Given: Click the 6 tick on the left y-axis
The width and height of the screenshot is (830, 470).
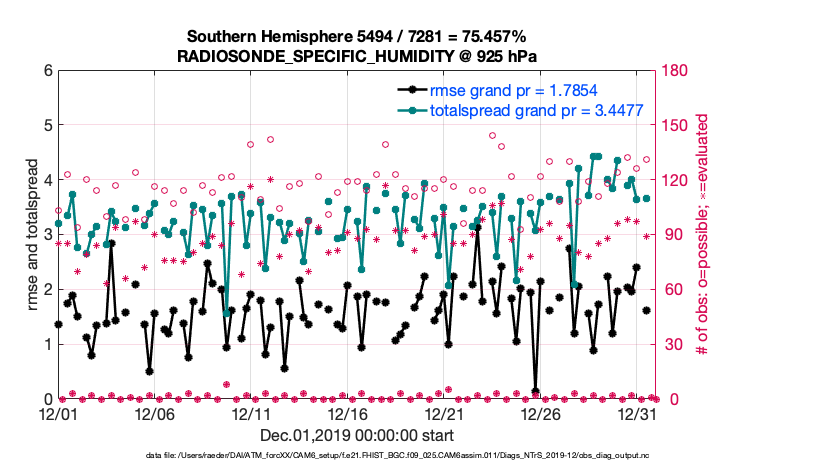Looking at the screenshot, I should (47, 71).
